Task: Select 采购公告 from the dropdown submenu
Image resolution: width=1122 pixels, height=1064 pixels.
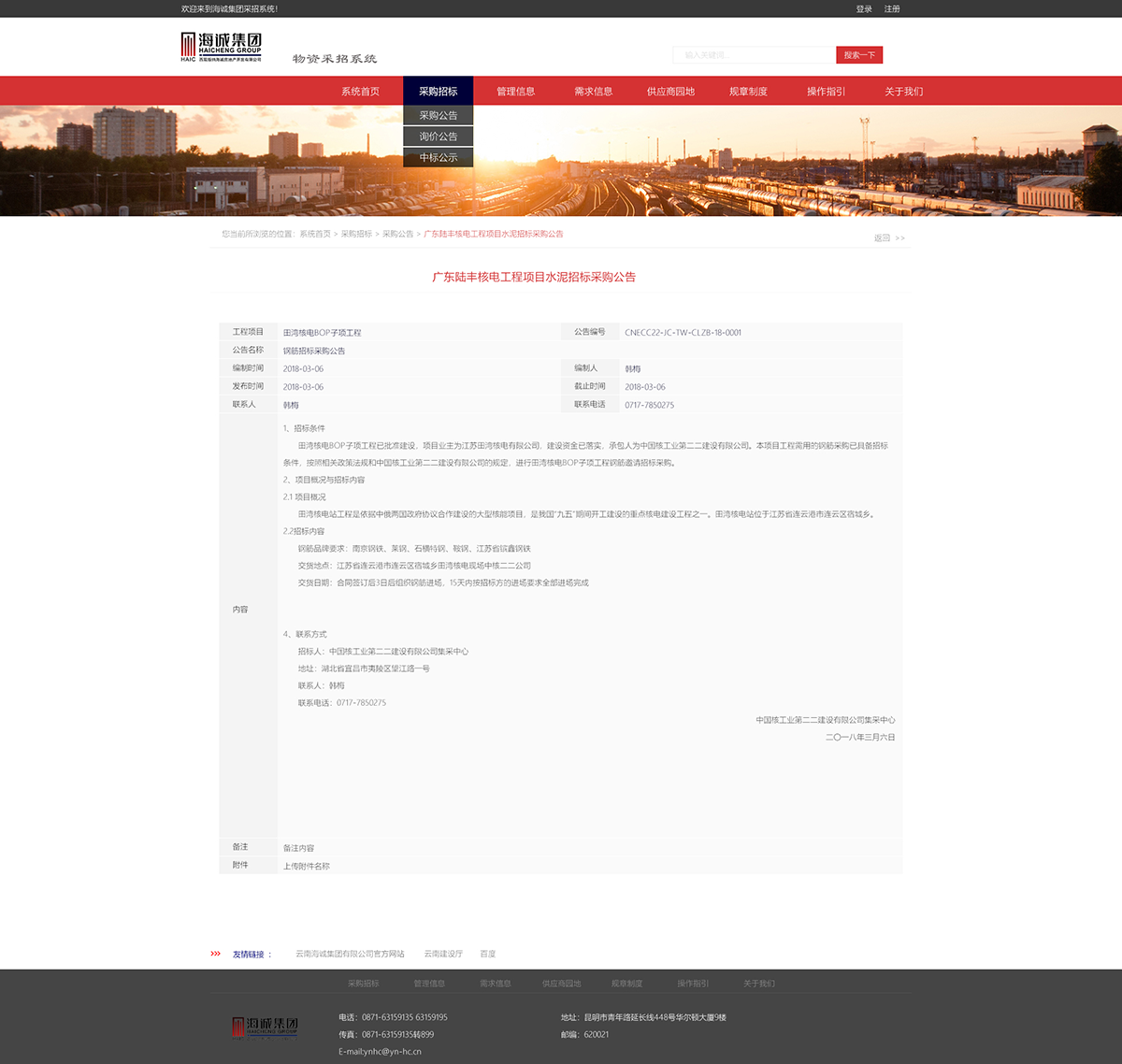Action: [x=438, y=116]
